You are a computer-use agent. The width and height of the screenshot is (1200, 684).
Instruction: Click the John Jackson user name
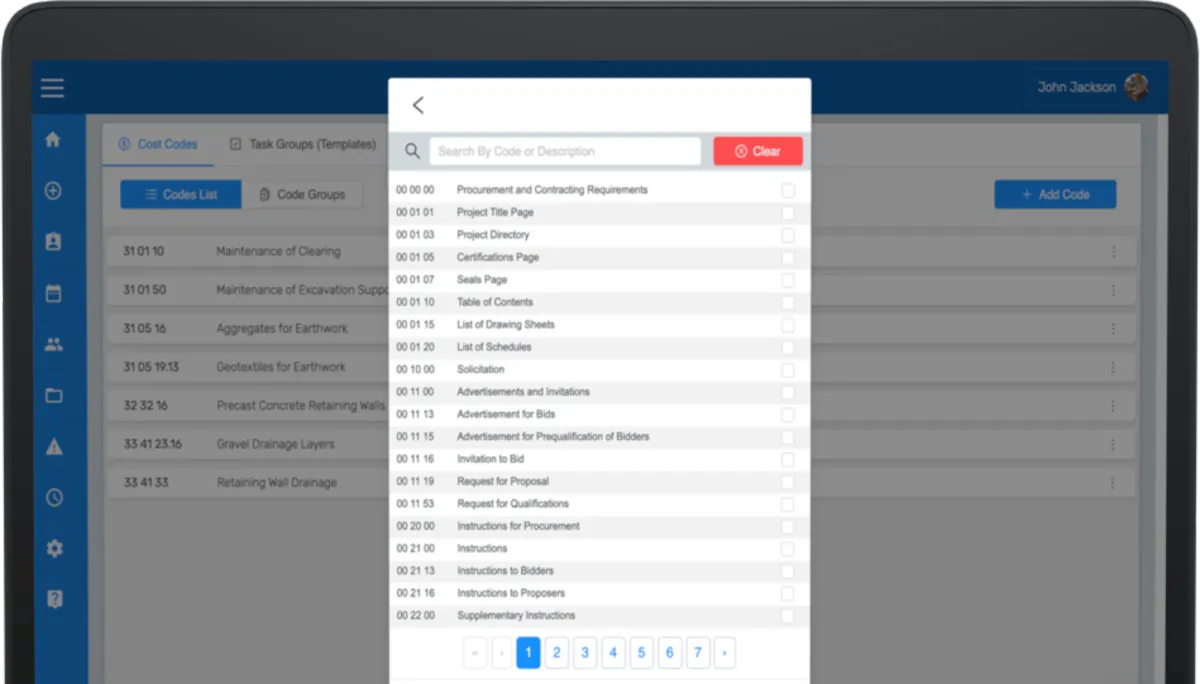1077,87
